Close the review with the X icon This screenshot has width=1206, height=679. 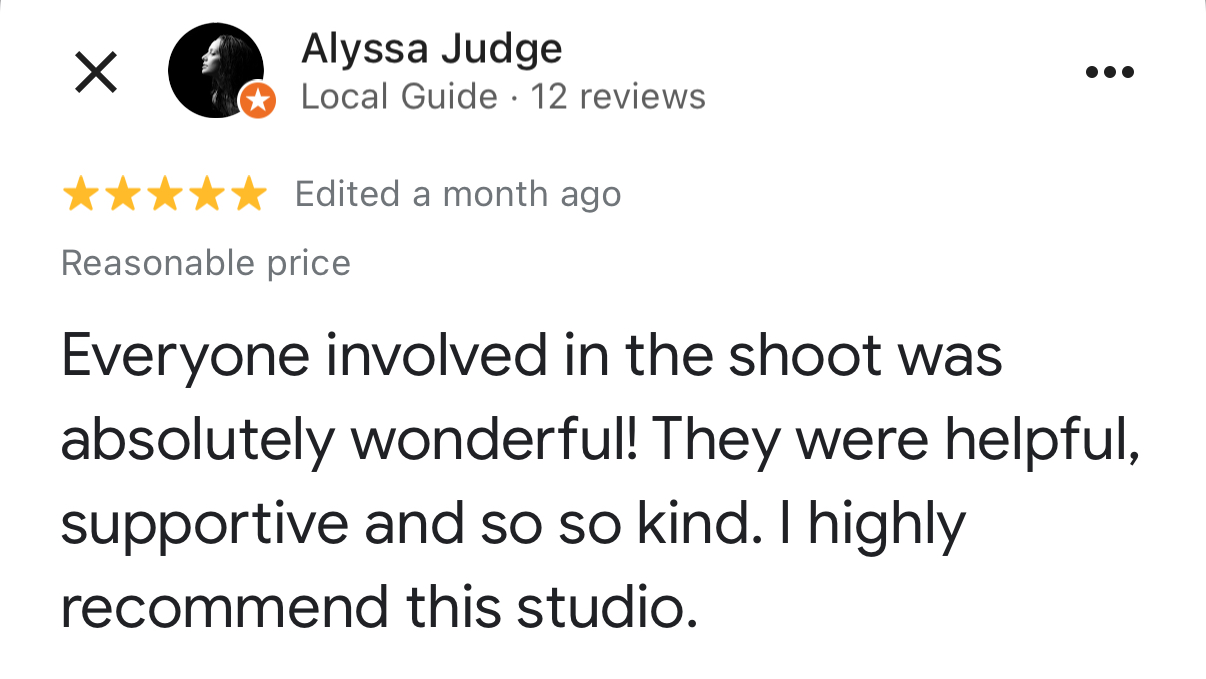coord(97,73)
